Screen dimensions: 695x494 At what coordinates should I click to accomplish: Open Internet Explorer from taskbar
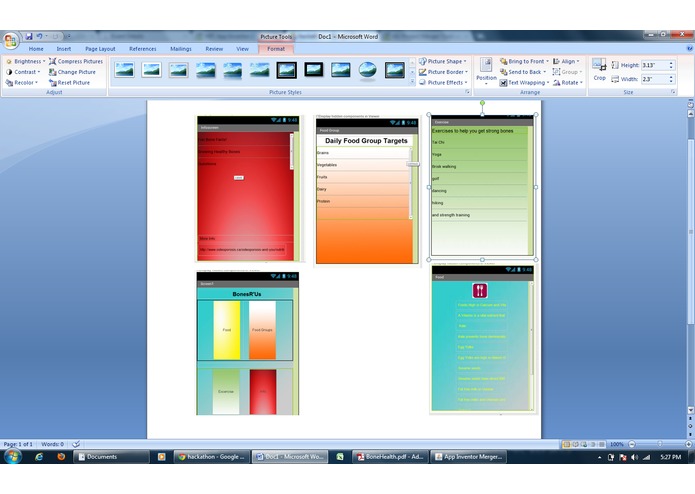pyautogui.click(x=39, y=456)
